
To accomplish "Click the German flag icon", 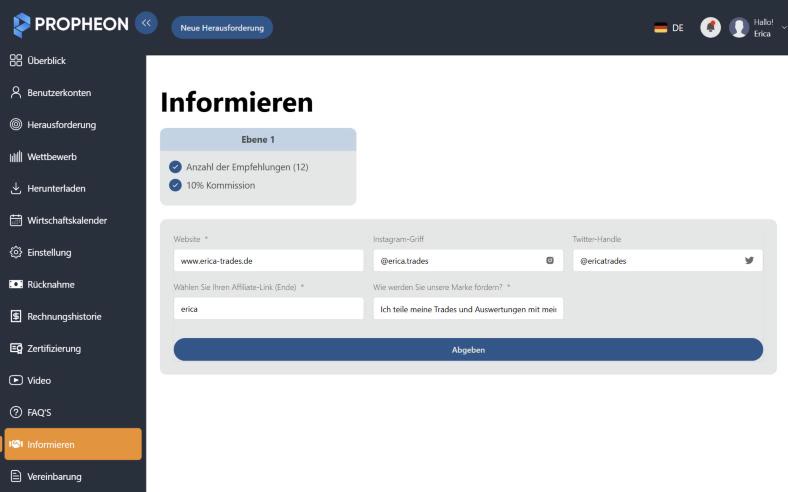I will click(660, 28).
